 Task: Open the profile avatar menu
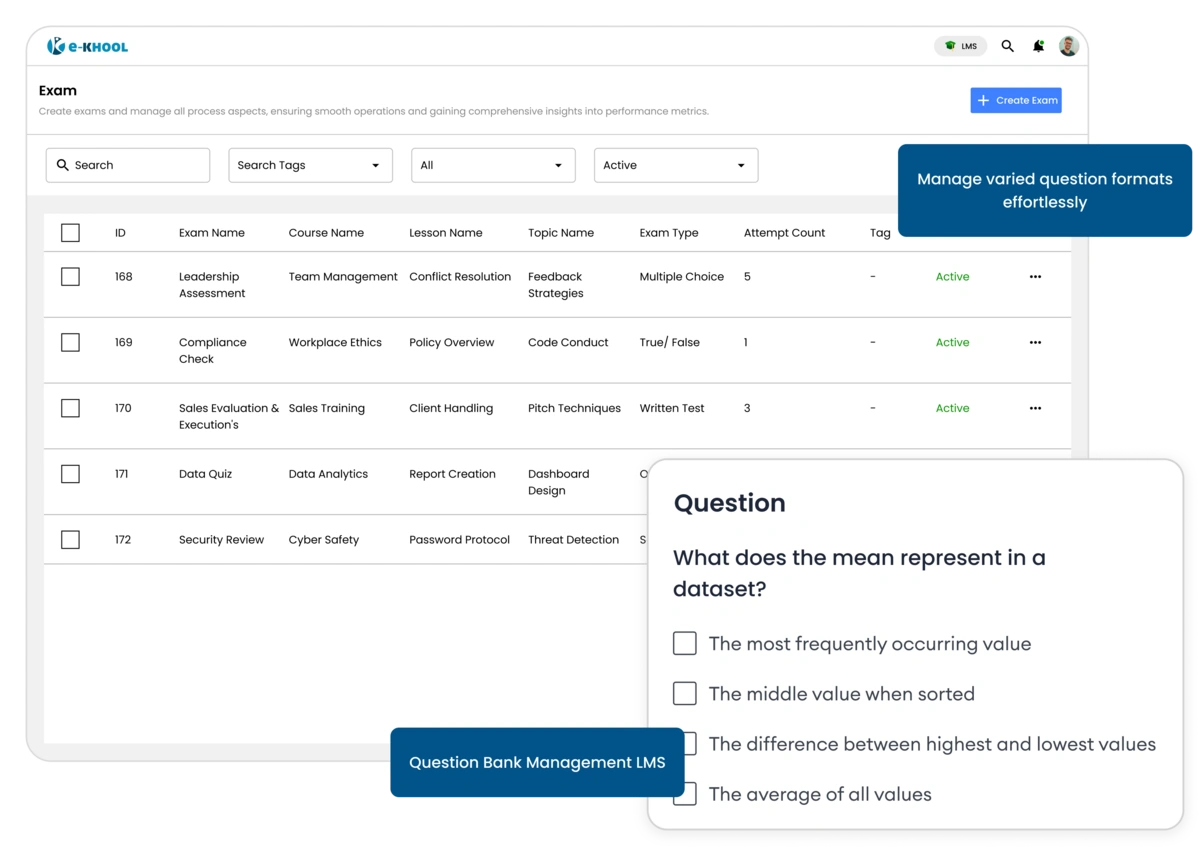pyautogui.click(x=1069, y=46)
